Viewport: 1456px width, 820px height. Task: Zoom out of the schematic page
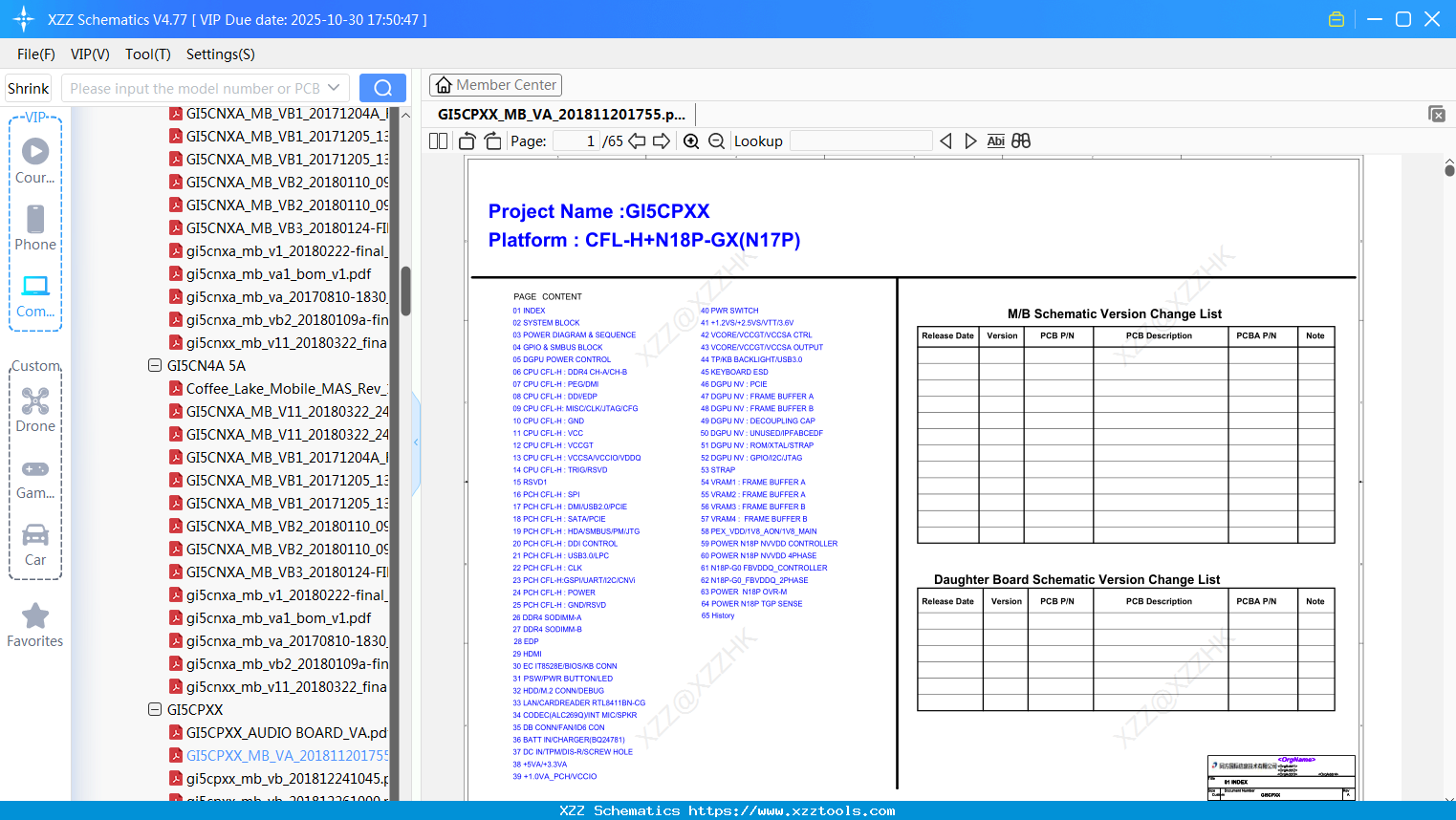click(717, 140)
